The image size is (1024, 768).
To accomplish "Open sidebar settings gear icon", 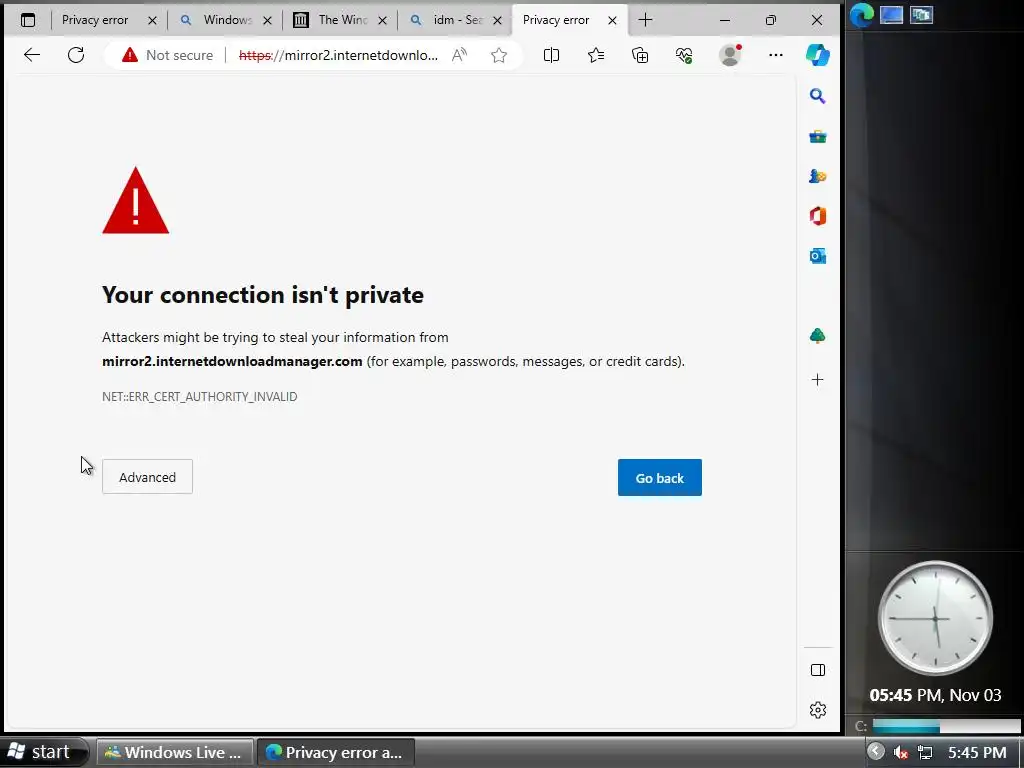I will (818, 710).
